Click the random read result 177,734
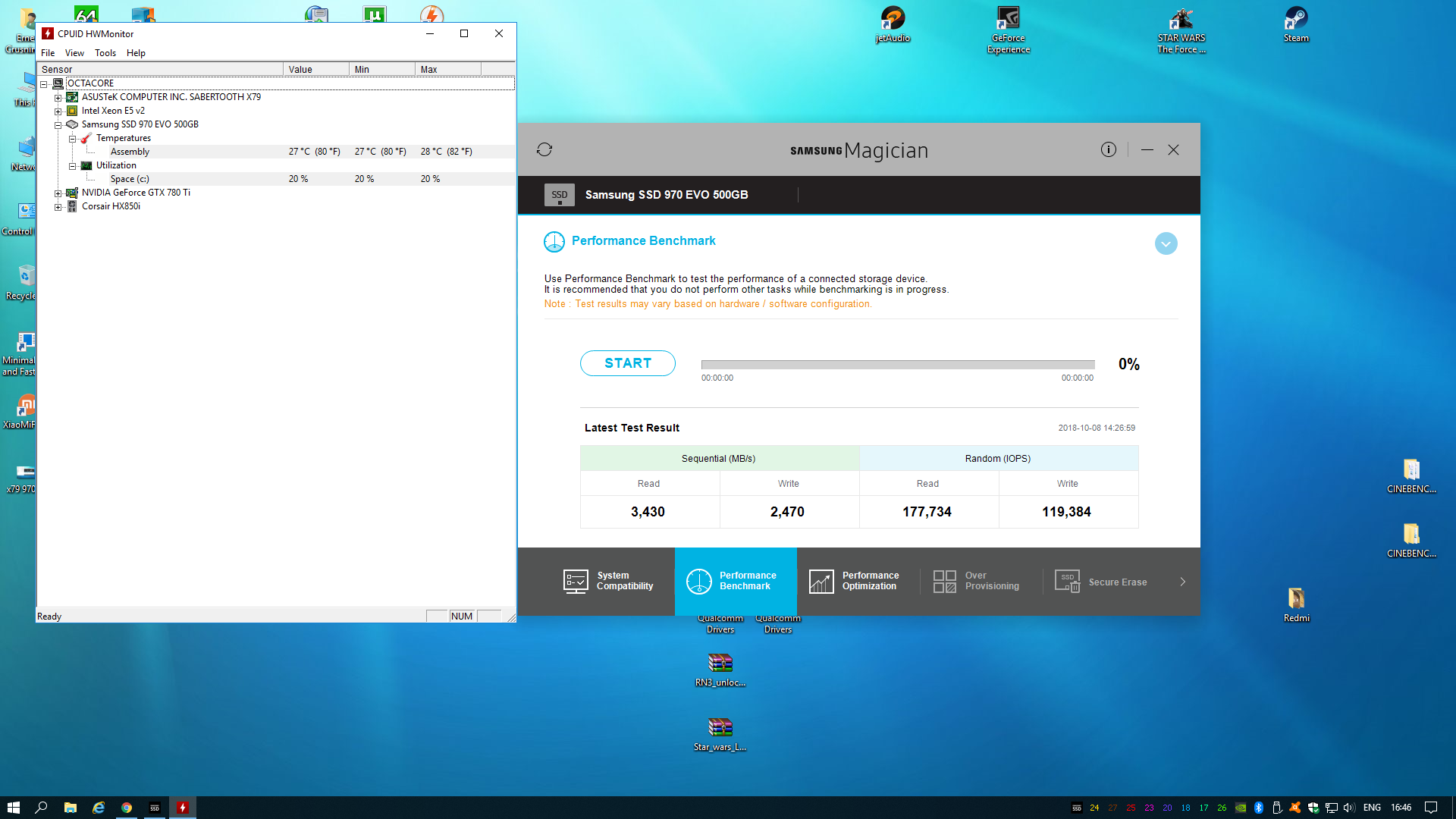The image size is (1456, 819). [x=927, y=512]
